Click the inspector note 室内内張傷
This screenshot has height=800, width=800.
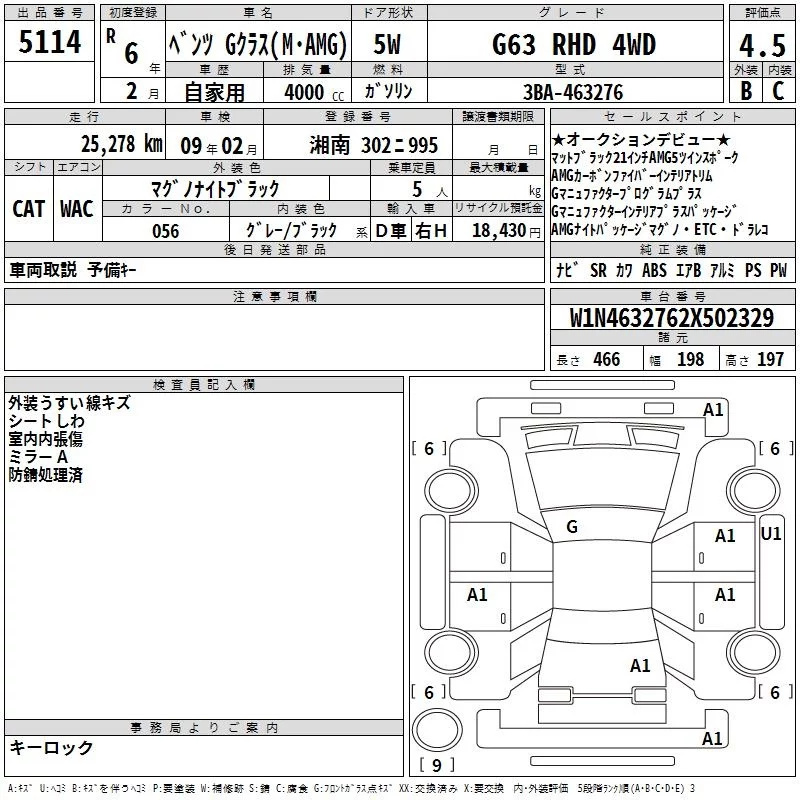click(x=45, y=439)
